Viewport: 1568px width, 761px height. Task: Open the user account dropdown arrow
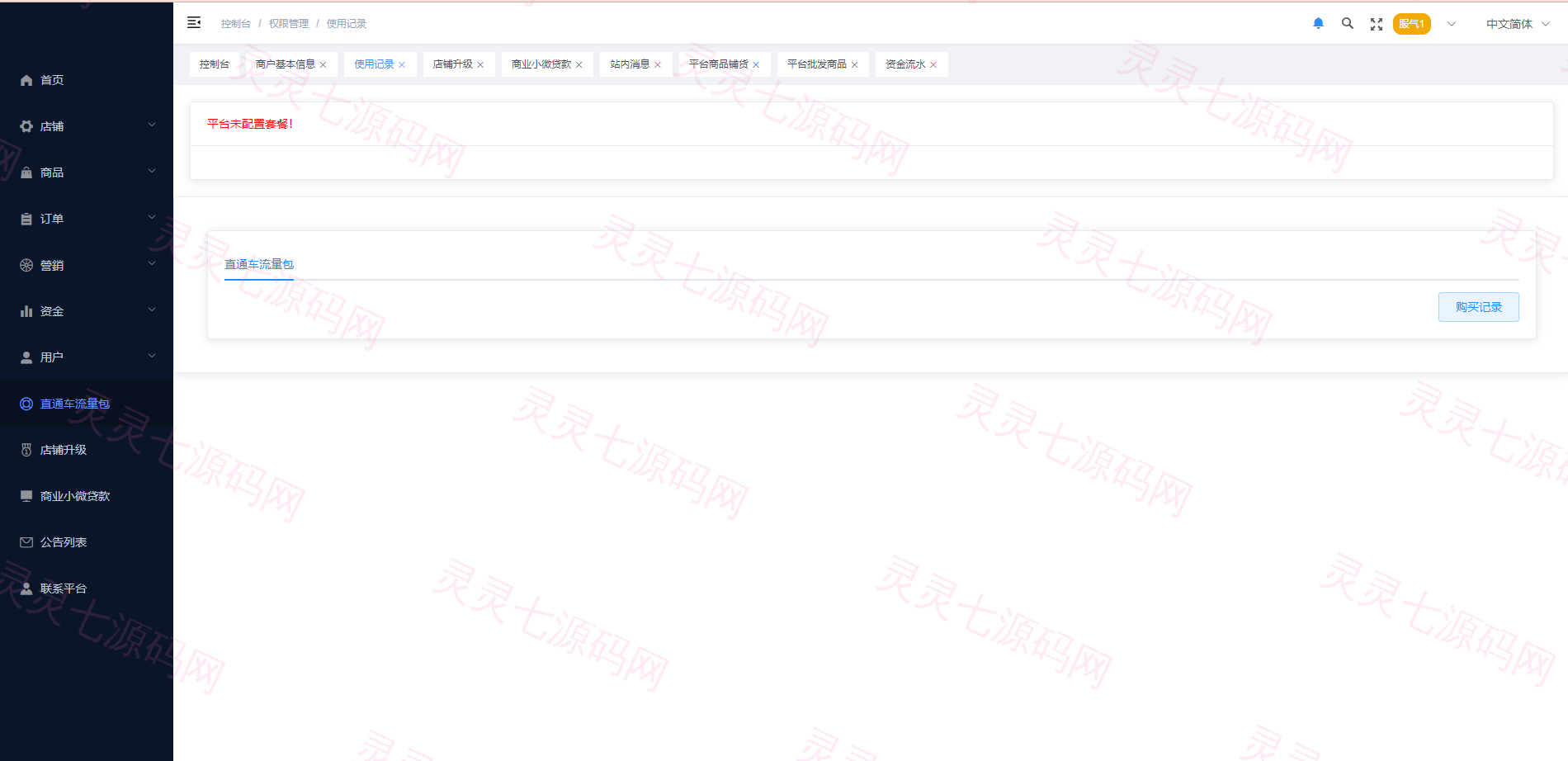tap(1452, 24)
